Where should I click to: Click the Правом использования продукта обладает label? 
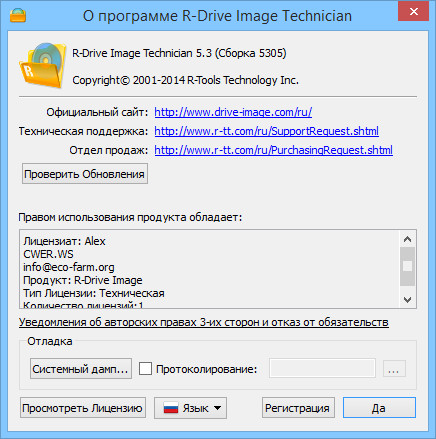point(130,217)
